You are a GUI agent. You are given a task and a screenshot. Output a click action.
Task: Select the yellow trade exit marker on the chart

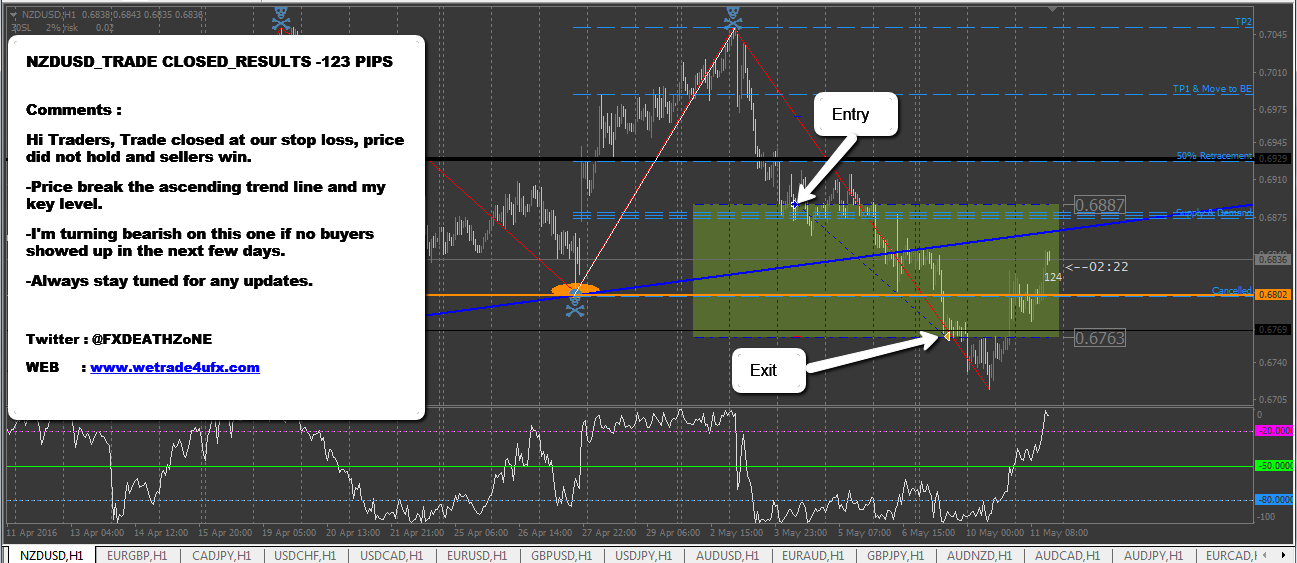tap(945, 337)
